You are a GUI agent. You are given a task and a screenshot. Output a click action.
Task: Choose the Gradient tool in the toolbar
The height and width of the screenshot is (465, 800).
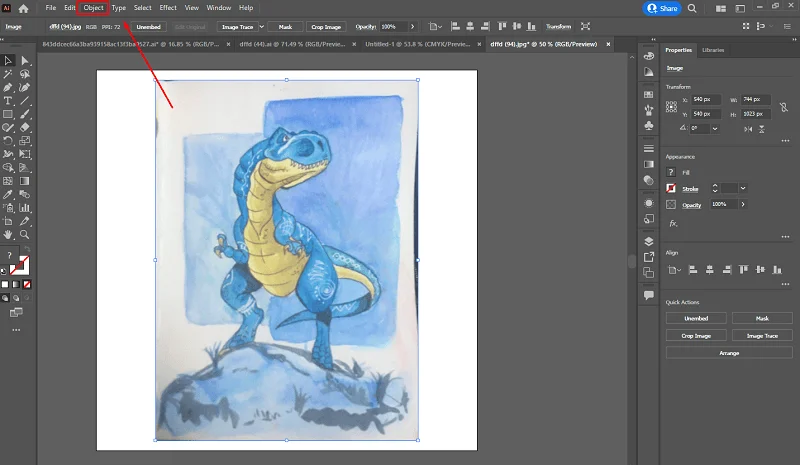coord(24,181)
